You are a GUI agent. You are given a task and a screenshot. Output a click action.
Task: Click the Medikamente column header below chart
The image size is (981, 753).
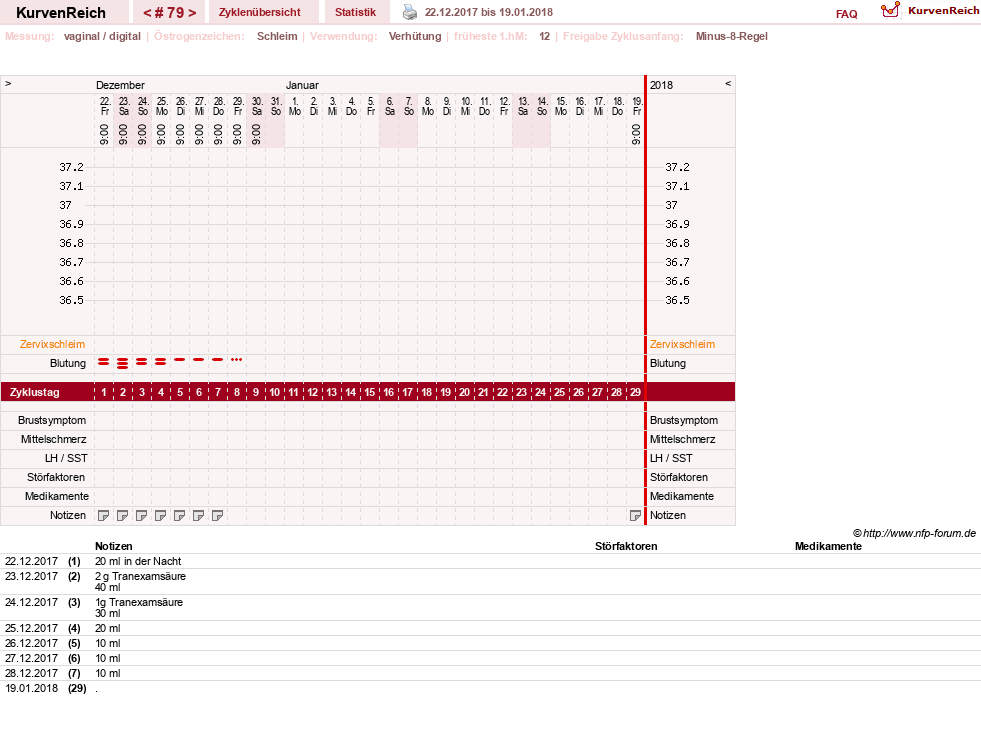coord(828,547)
